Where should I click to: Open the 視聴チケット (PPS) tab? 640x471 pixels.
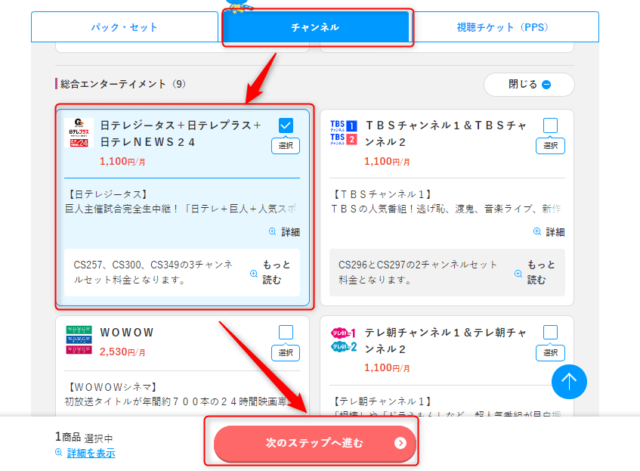click(x=503, y=27)
